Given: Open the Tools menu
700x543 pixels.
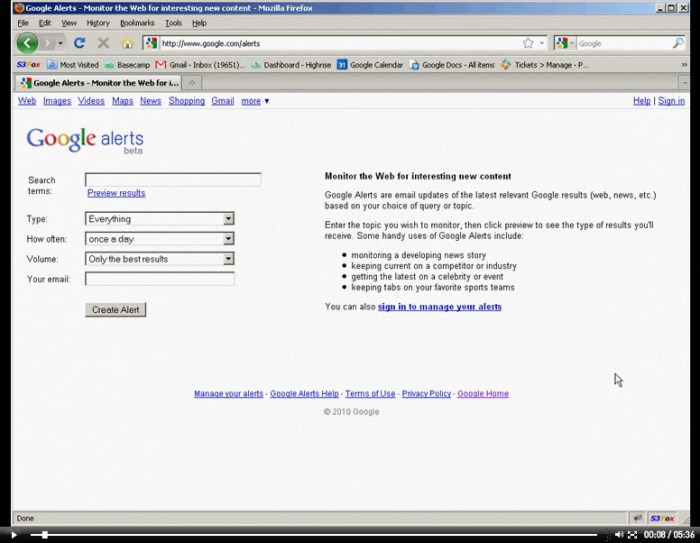Looking at the screenshot, I should pos(173,23).
